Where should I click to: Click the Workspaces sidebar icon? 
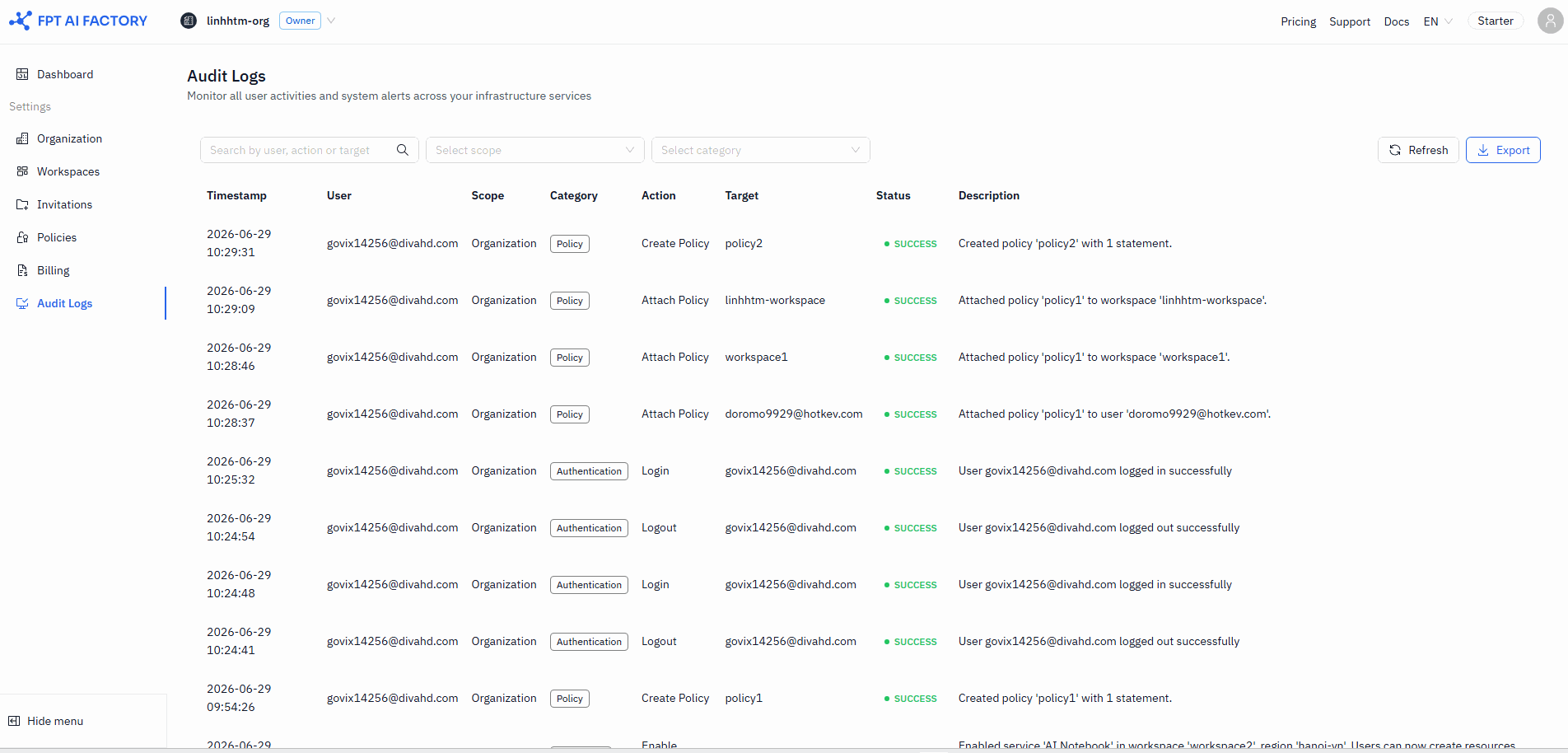point(22,171)
